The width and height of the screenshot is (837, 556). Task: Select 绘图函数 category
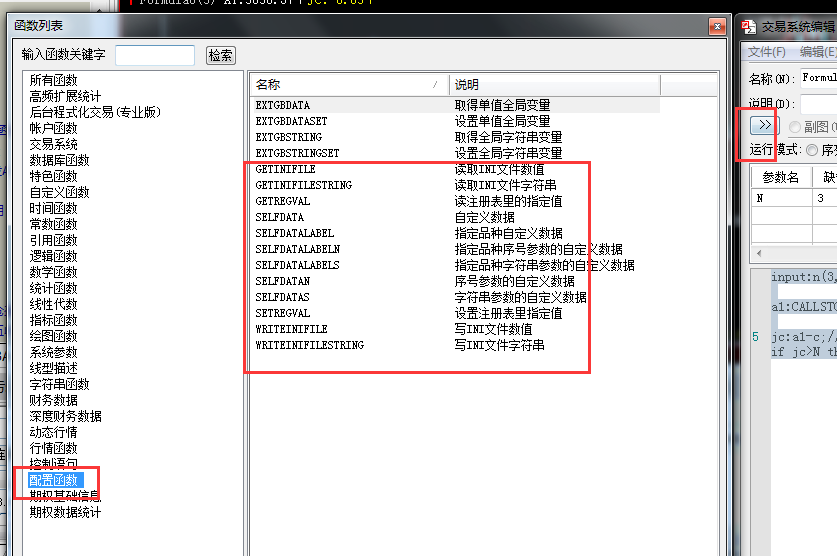53,336
